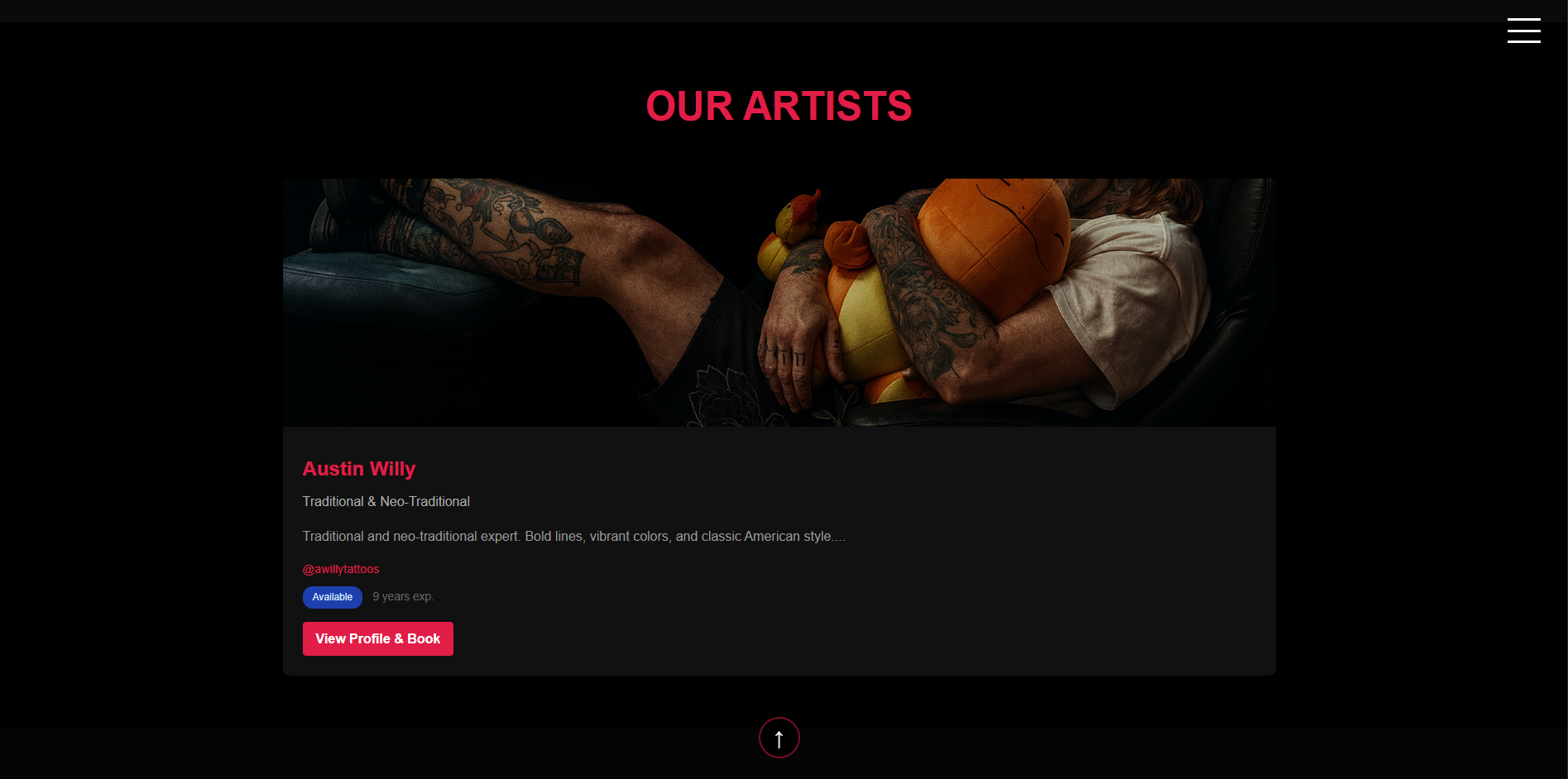Image resolution: width=1568 pixels, height=779 pixels.
Task: Click the OUR ARTISTS section heading
Action: click(779, 106)
